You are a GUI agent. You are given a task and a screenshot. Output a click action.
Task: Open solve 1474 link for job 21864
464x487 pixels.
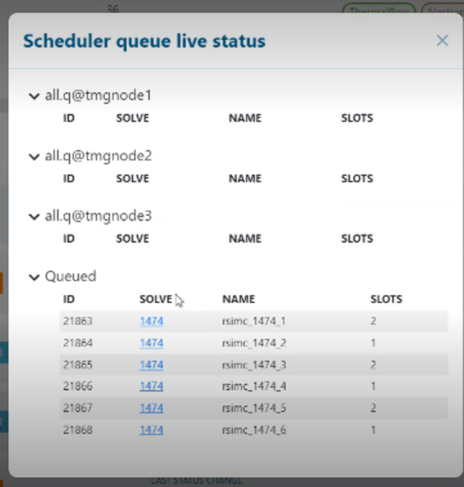tap(151, 343)
